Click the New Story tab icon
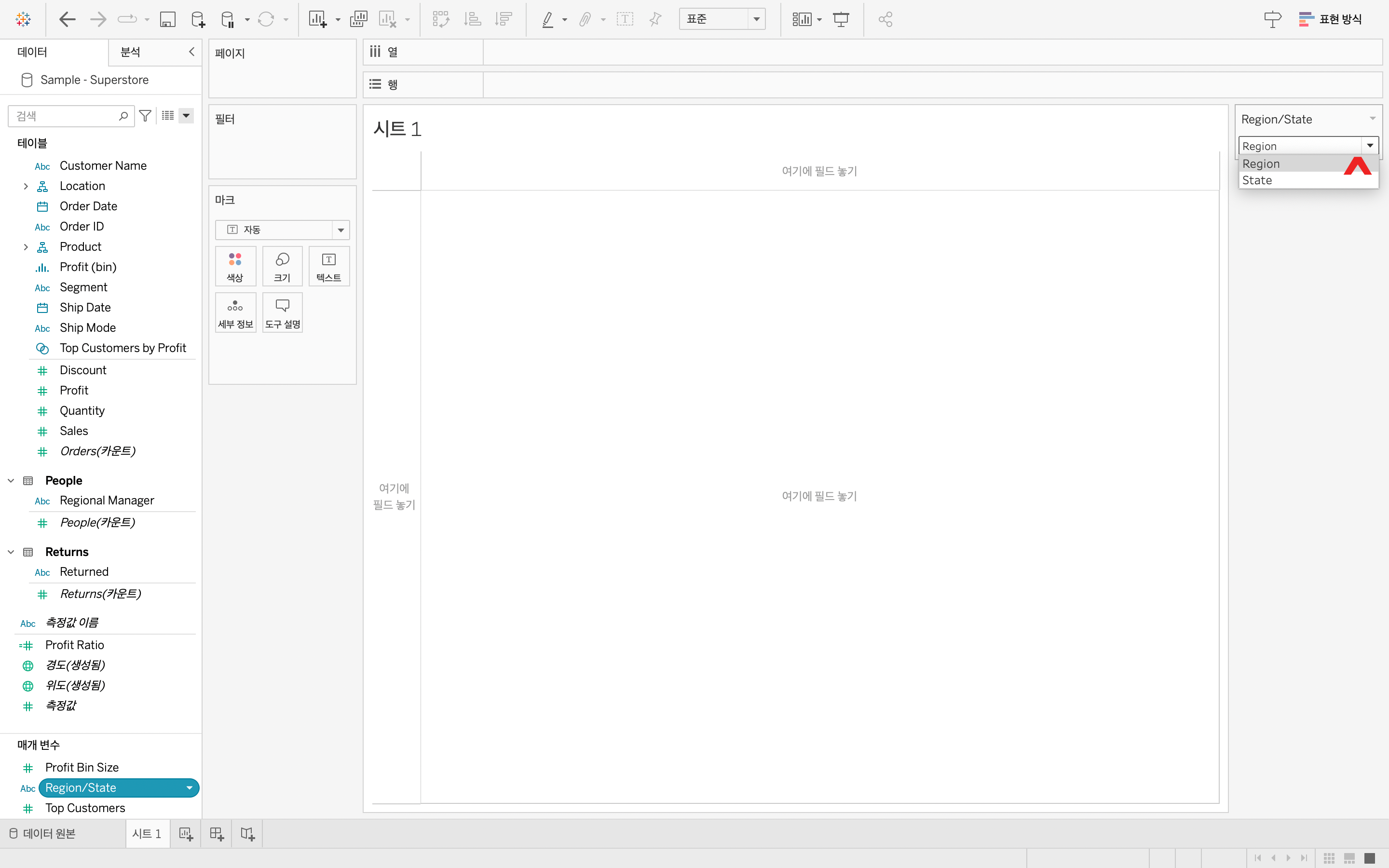This screenshot has width=1389, height=868. [x=247, y=834]
